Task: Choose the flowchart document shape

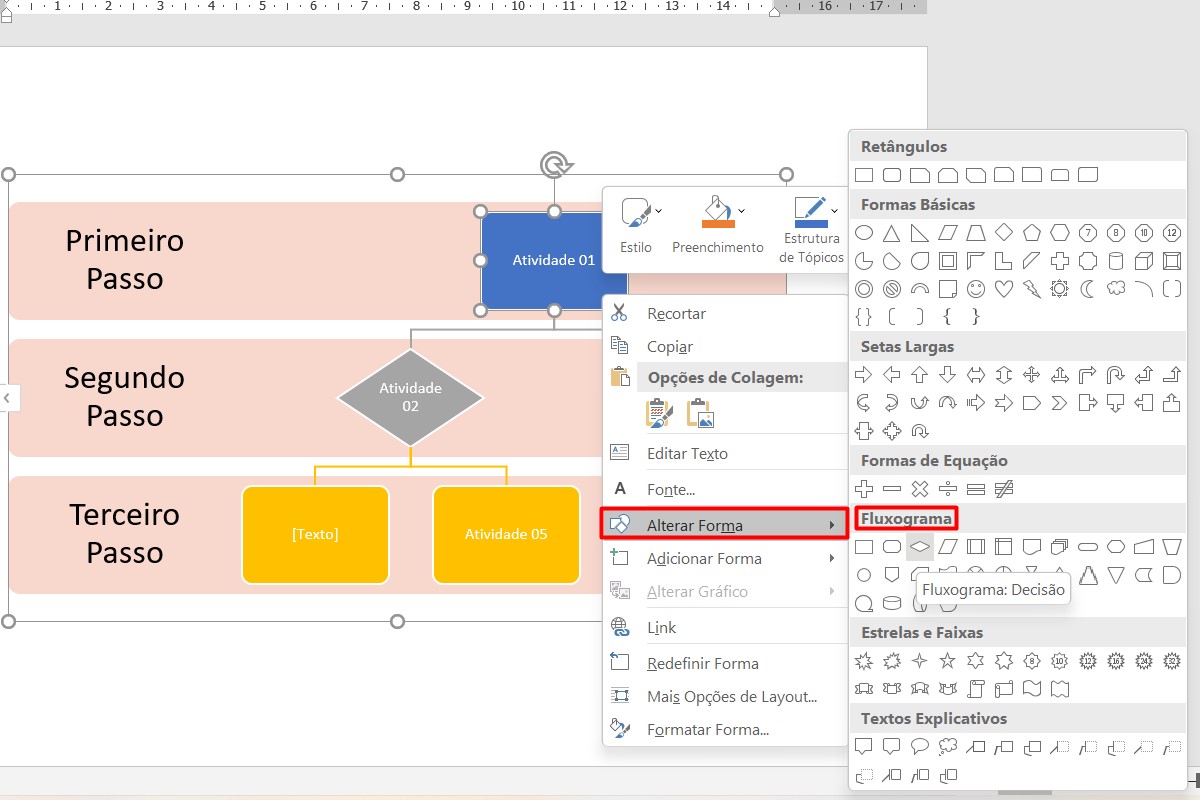Action: click(x=1032, y=547)
